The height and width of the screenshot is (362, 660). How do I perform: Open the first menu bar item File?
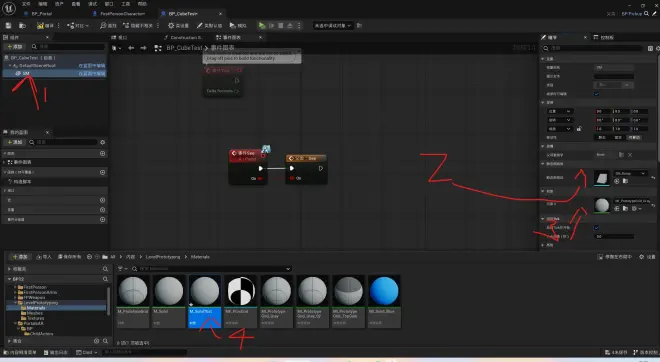pyautogui.click(x=26, y=4)
